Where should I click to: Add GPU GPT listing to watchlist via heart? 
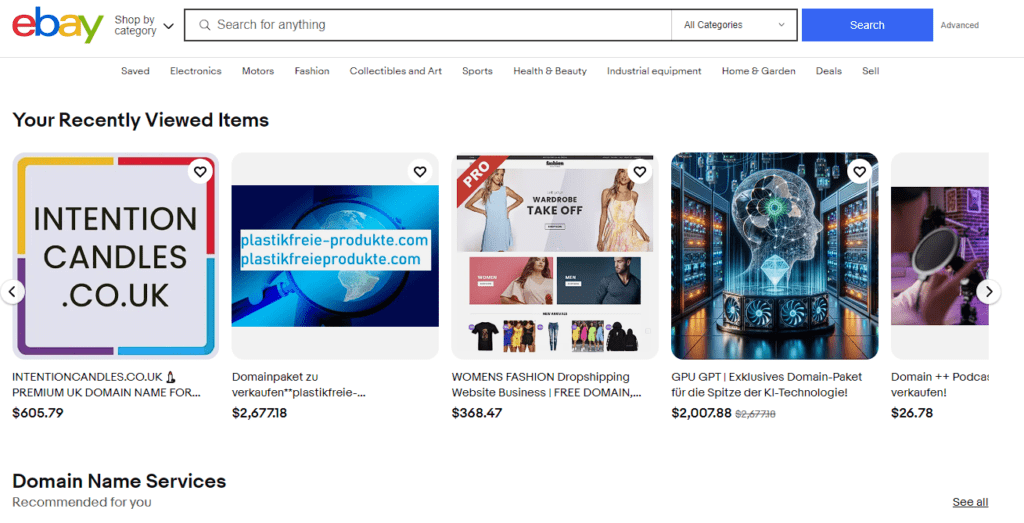point(859,172)
